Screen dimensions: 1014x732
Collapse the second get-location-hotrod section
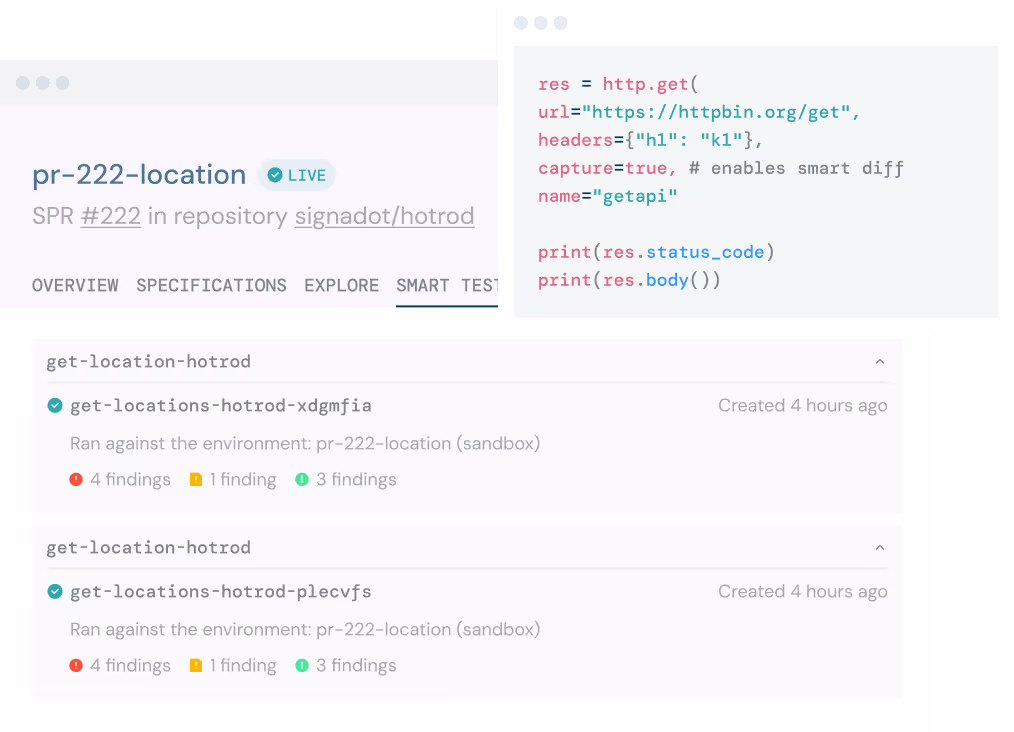click(880, 548)
